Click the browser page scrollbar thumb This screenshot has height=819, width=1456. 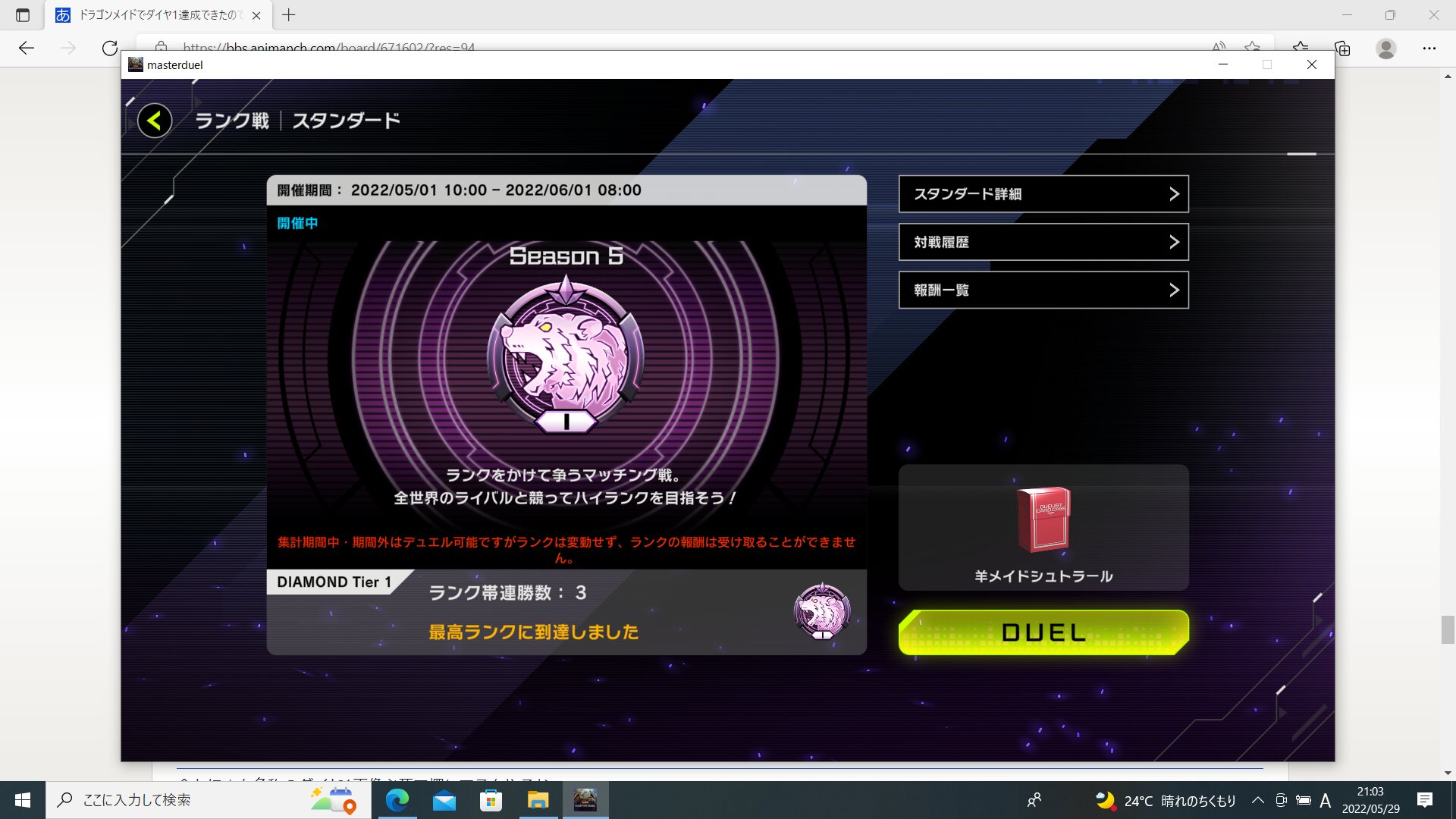tap(1448, 629)
